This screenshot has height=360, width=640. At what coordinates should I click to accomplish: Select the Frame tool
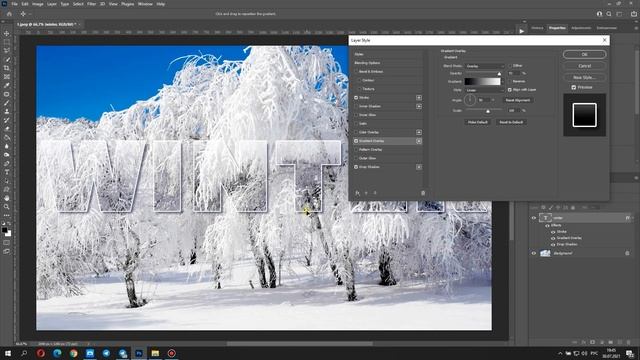click(7, 76)
